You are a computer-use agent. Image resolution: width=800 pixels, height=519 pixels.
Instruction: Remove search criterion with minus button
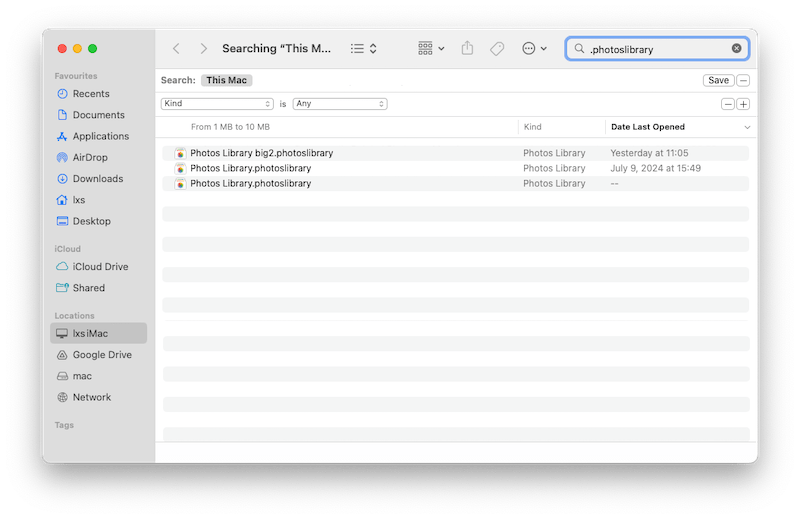[728, 104]
